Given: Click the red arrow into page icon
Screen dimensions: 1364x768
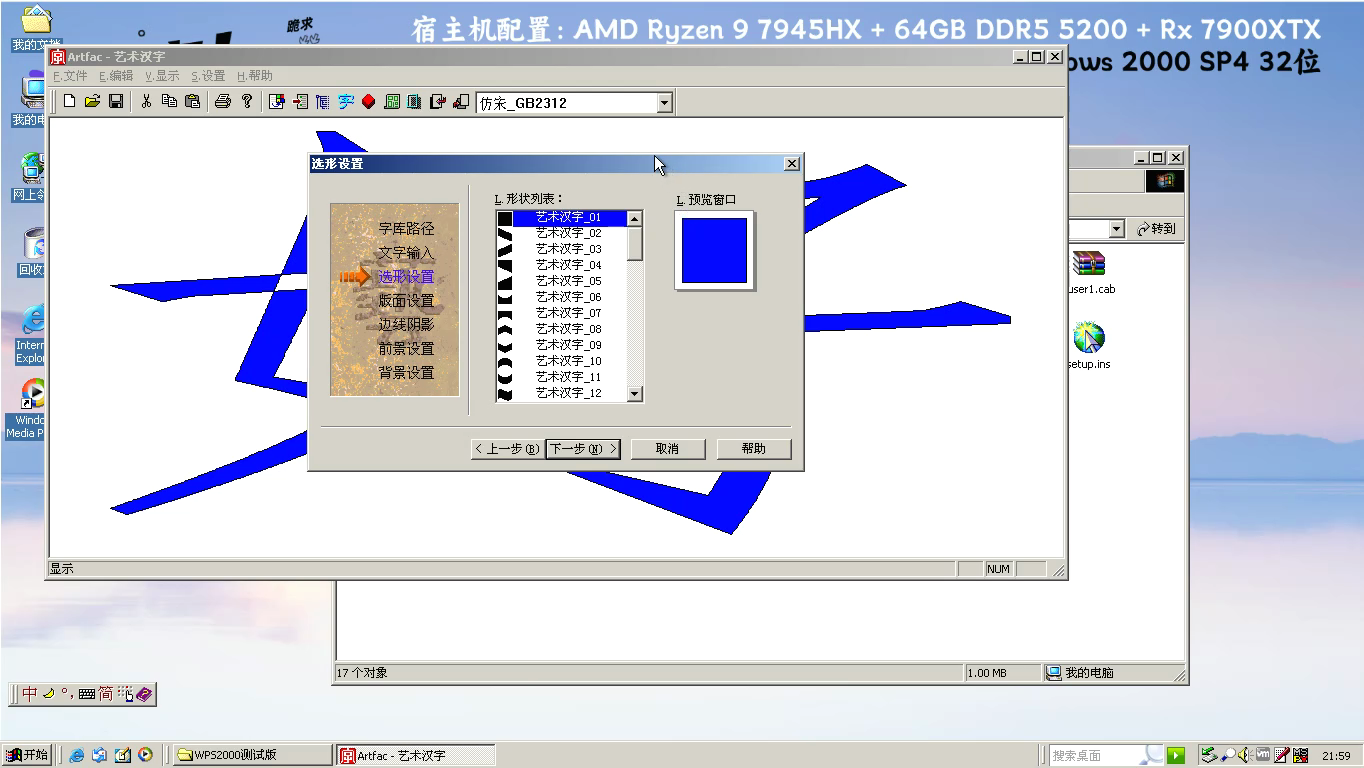Looking at the screenshot, I should point(300,101).
